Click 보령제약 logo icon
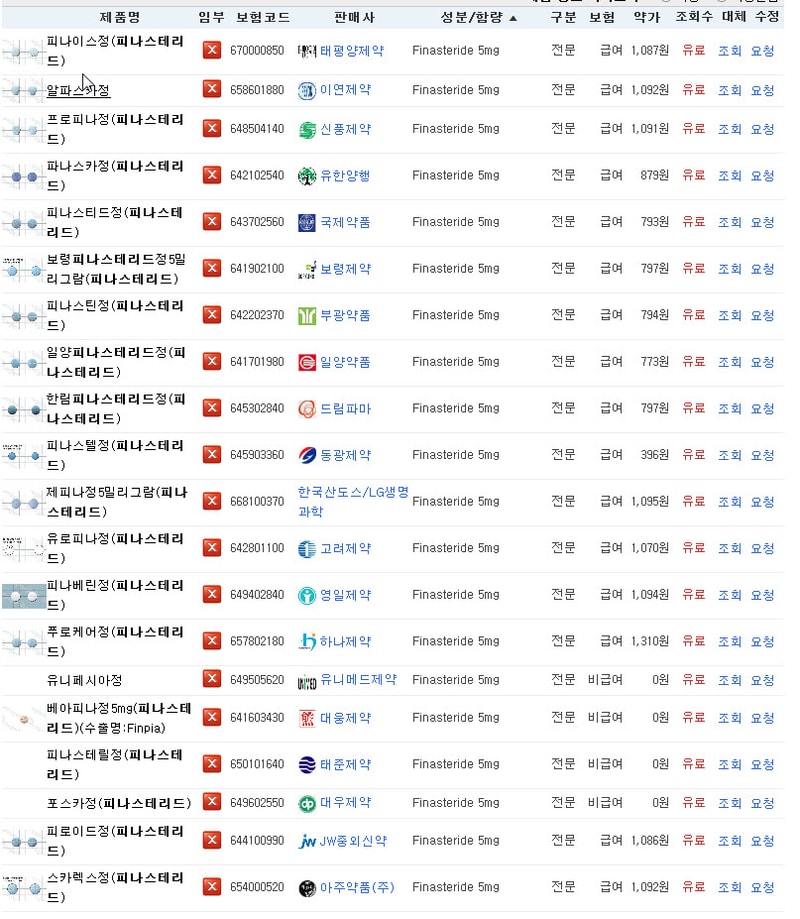 pyautogui.click(x=307, y=269)
